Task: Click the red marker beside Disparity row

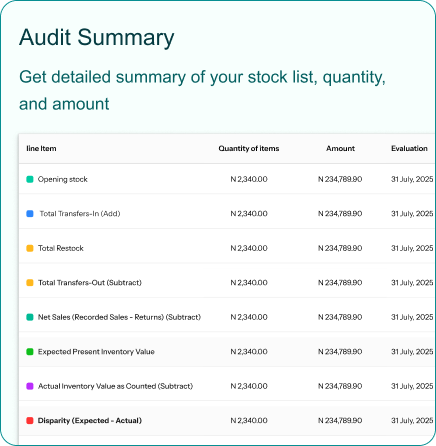Action: coord(30,421)
